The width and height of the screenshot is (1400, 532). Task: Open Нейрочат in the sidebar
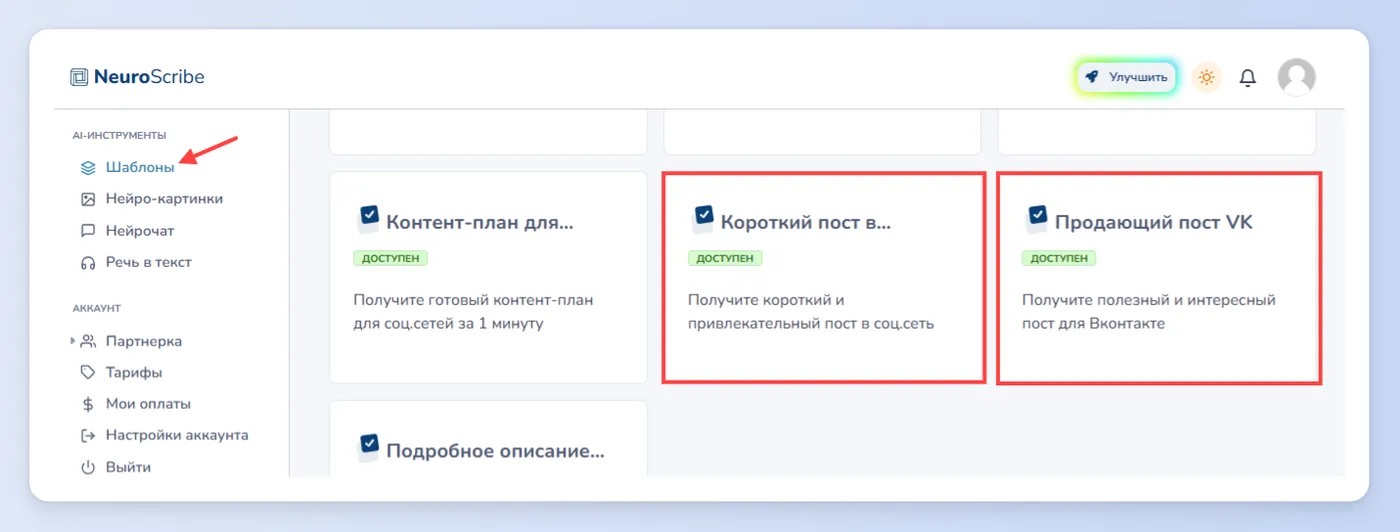140,231
